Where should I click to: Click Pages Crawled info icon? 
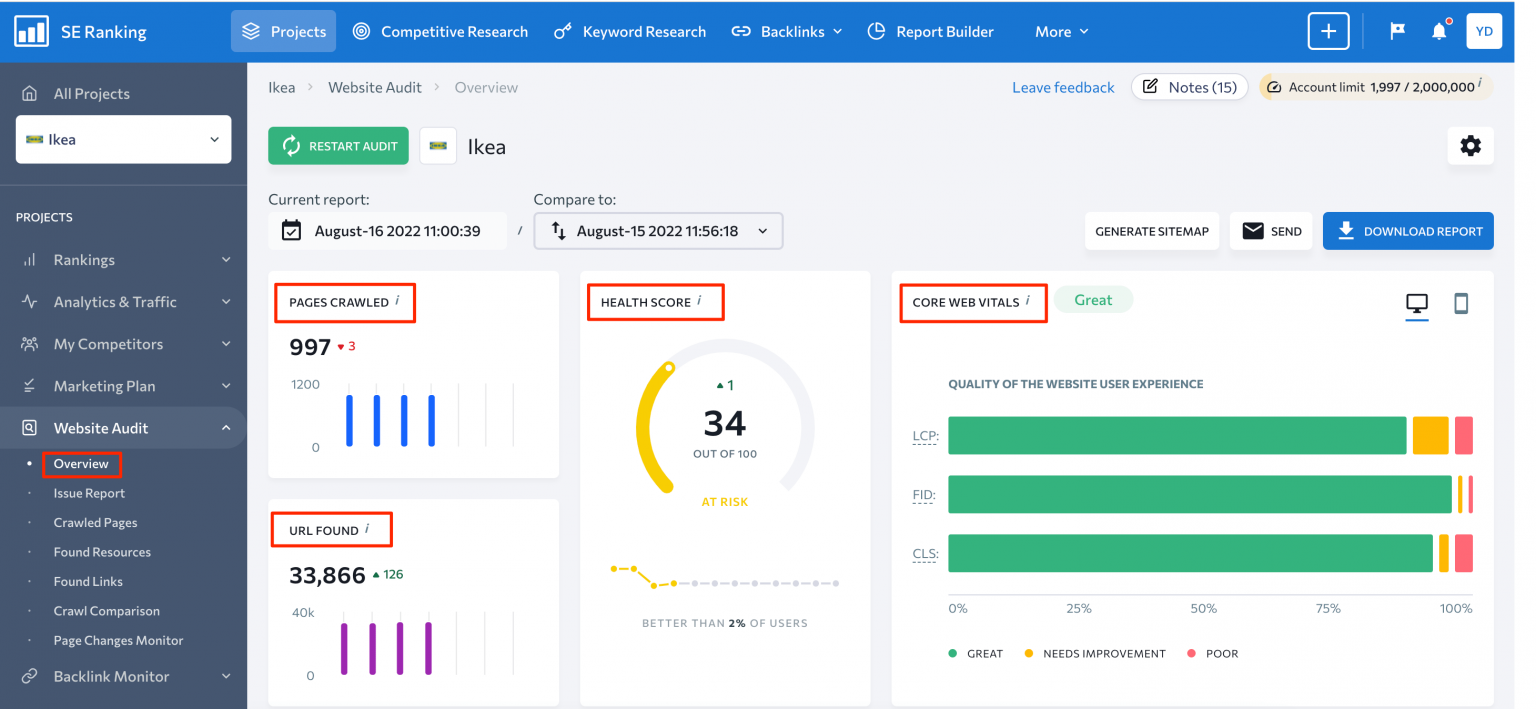tap(397, 301)
